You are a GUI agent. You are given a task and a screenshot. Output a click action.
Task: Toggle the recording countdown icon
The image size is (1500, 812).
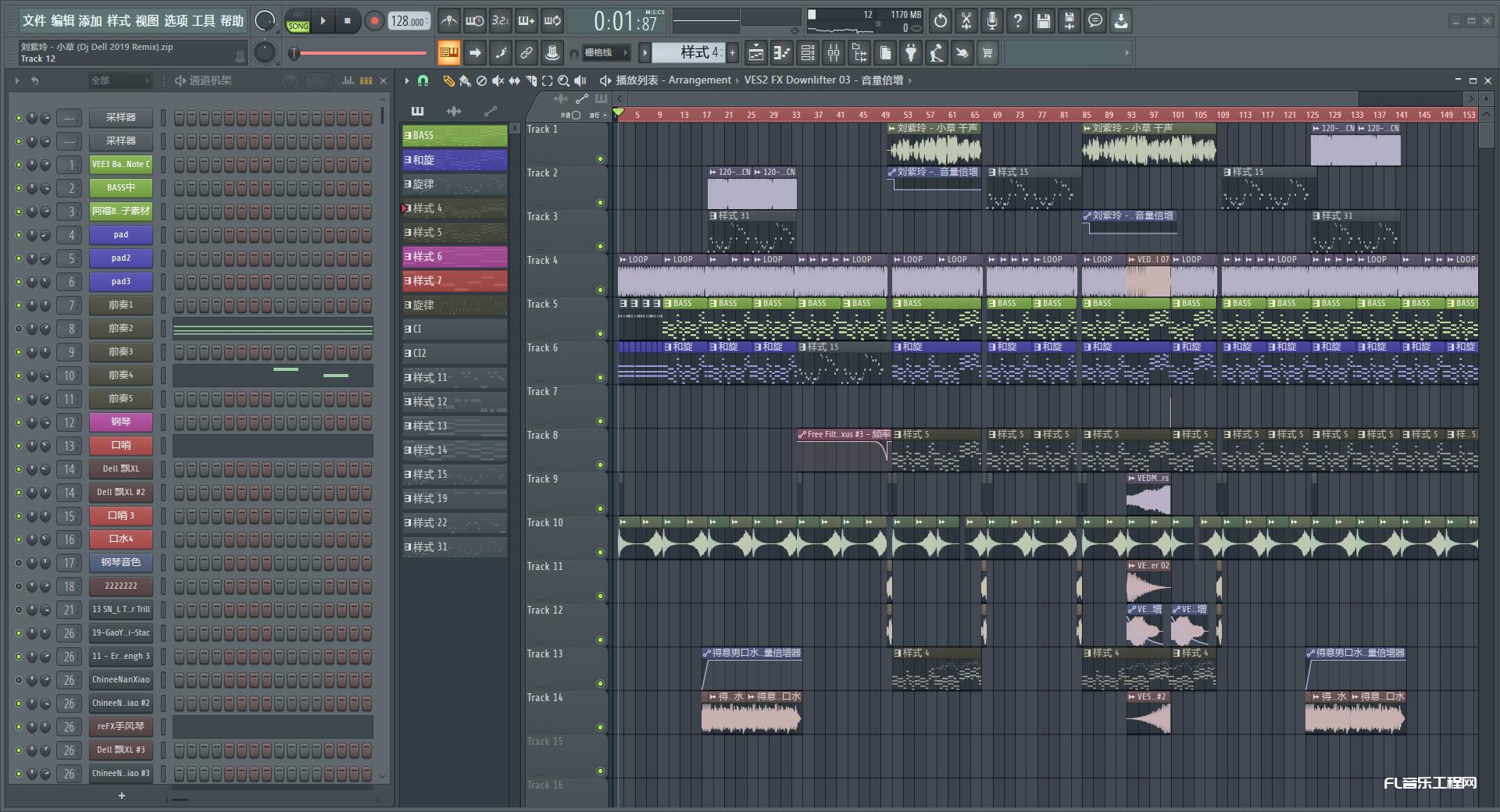[501, 21]
